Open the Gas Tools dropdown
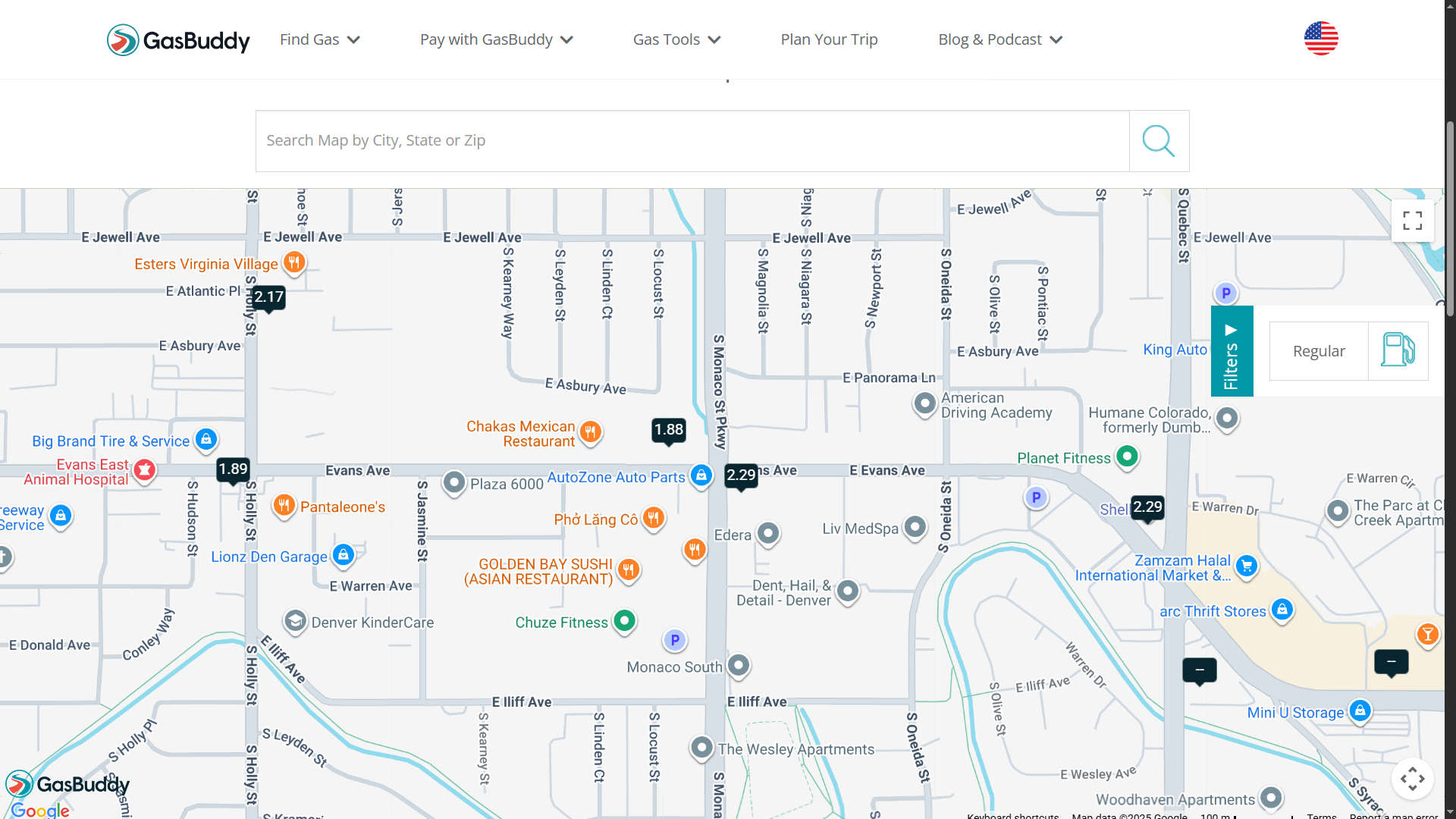1456x819 pixels. tap(676, 39)
